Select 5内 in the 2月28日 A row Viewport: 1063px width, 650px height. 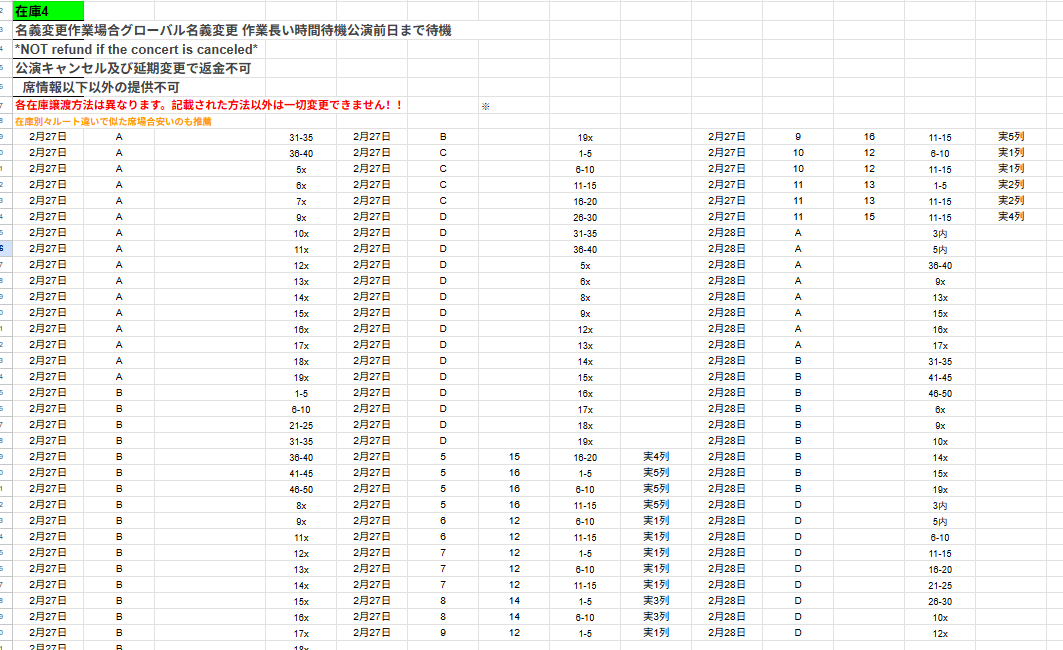coord(940,250)
